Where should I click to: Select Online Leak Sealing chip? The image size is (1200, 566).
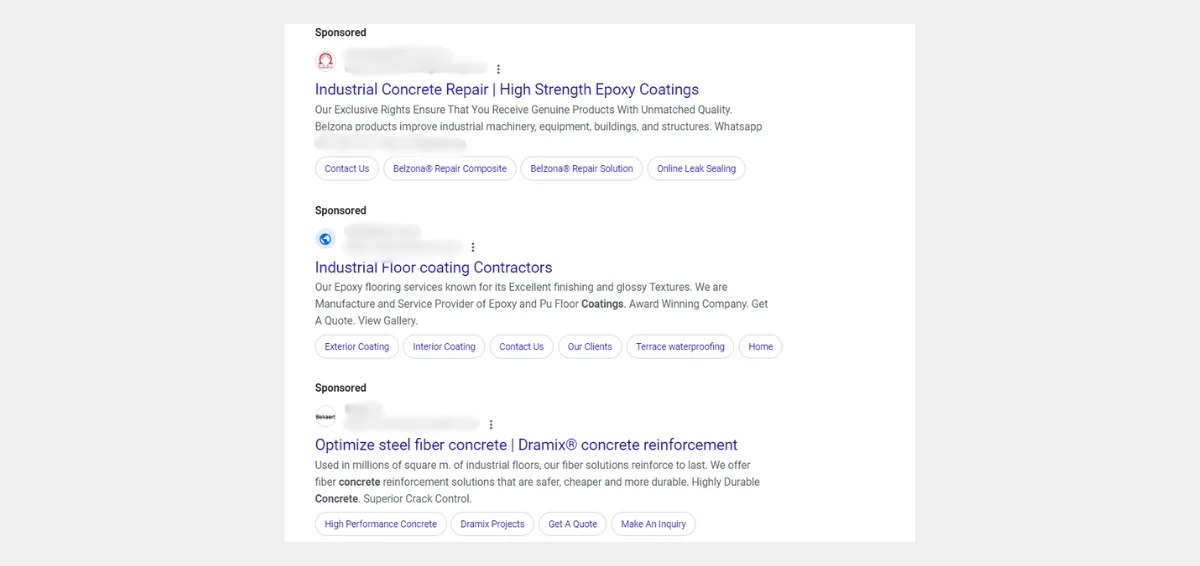click(x=696, y=169)
